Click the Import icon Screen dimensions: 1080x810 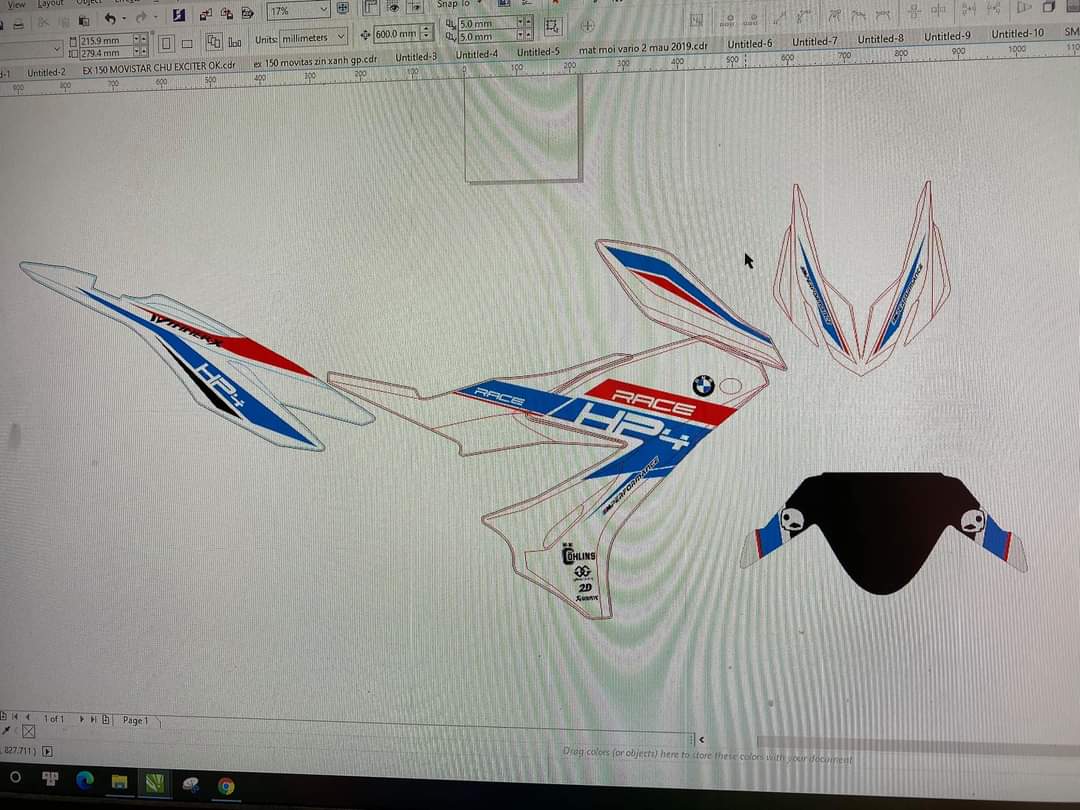click(205, 14)
